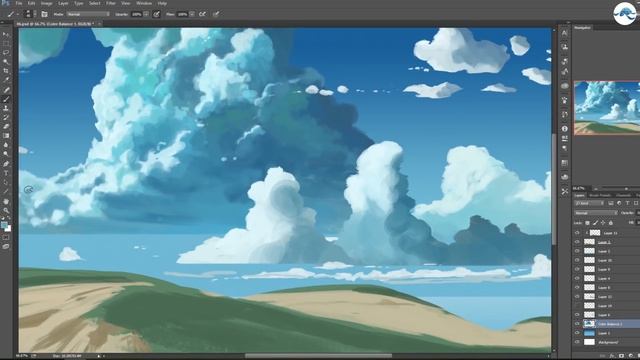Select the Zoom tool in toolbox
Screen dimensions: 640x360
tap(6, 211)
